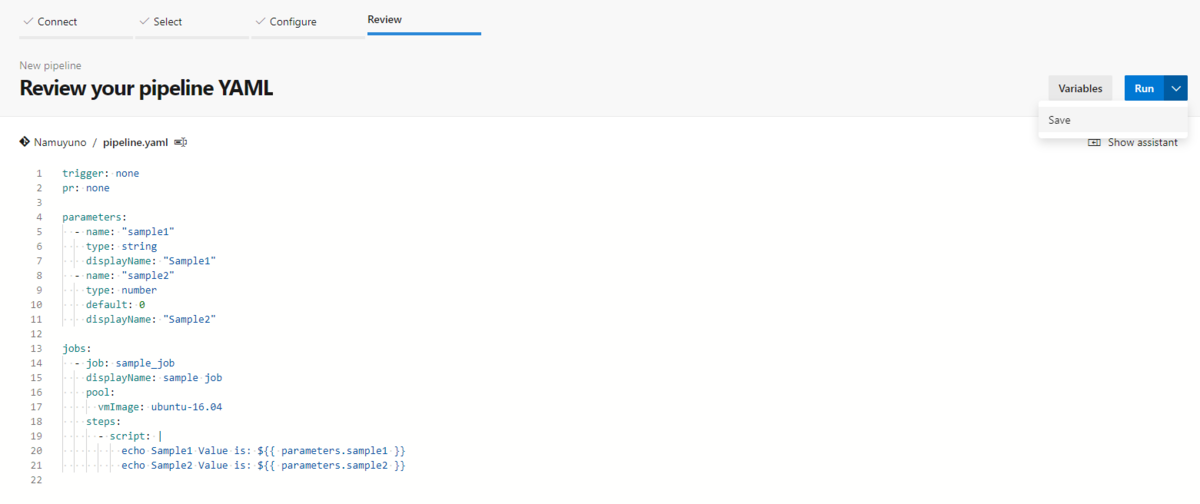Viewport: 1200px width, 504px height.
Task: Click the 'displayName: sample job' line
Action: pyautogui.click(x=154, y=378)
